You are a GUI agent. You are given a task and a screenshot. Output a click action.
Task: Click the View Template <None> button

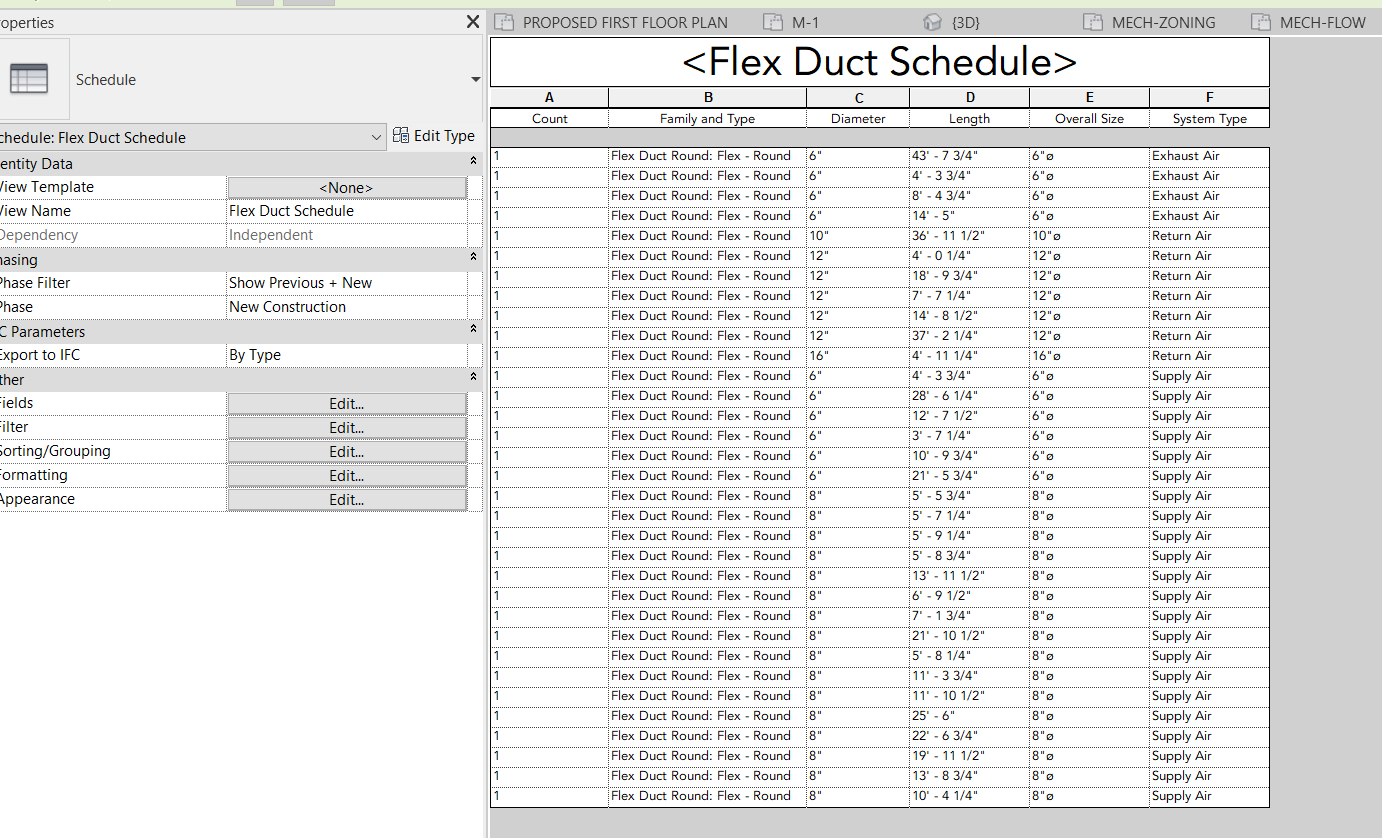(346, 187)
